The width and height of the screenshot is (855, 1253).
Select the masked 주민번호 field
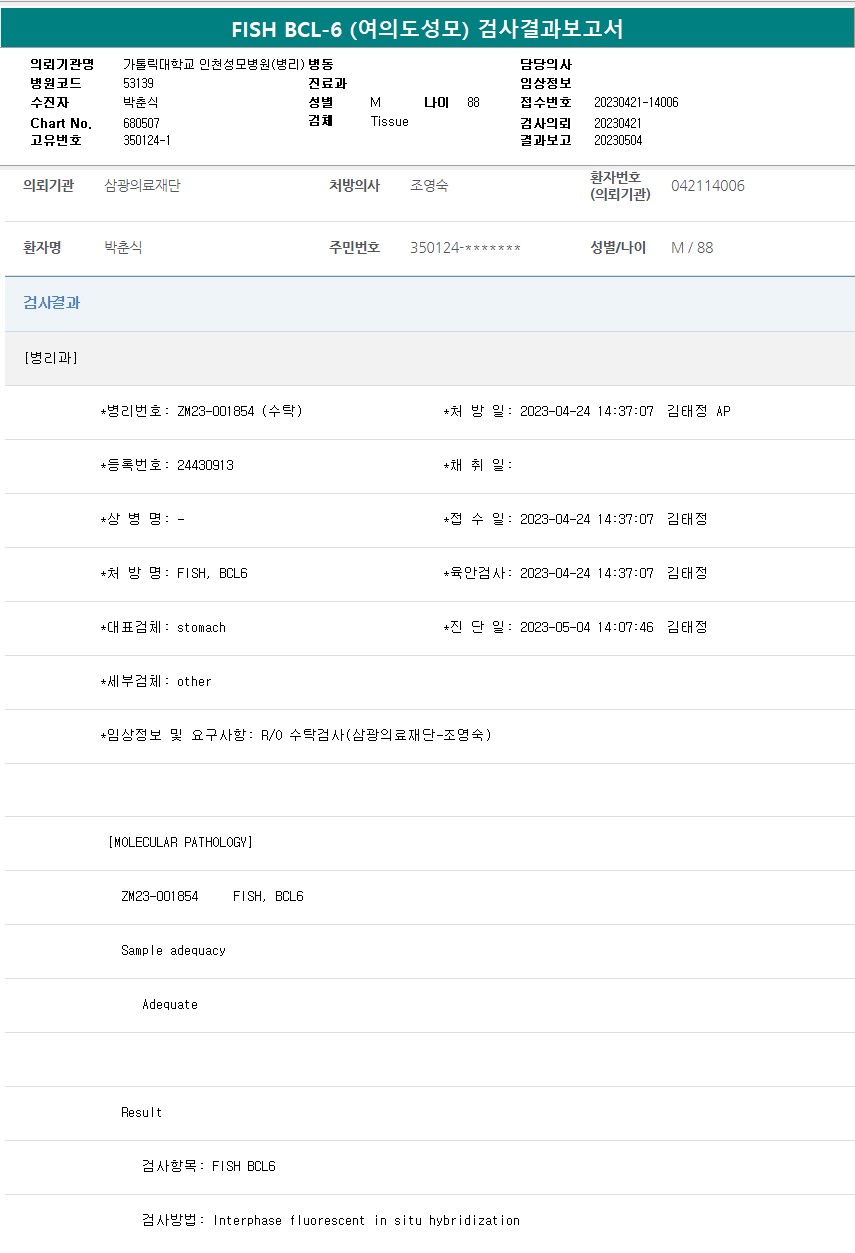click(x=465, y=248)
